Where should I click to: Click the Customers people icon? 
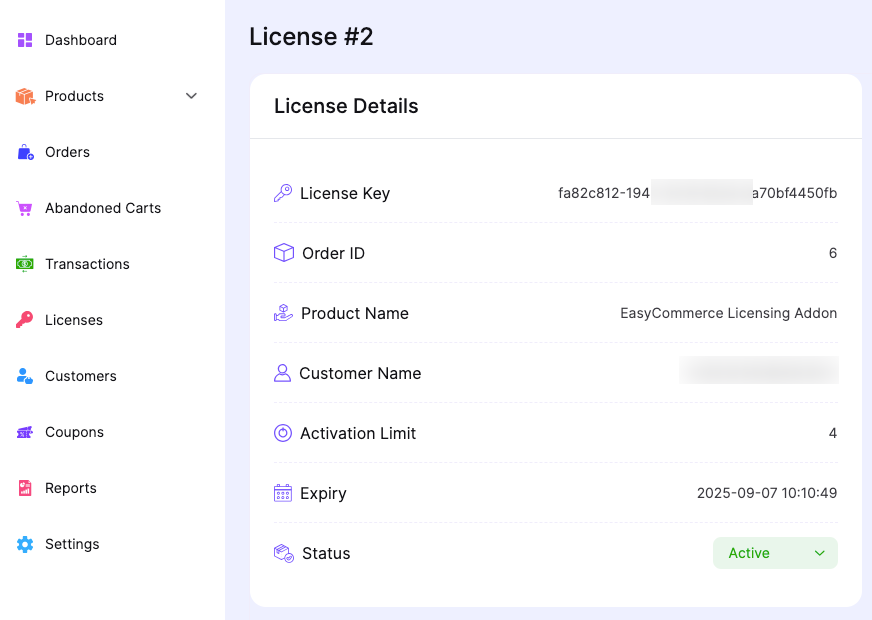coord(24,376)
